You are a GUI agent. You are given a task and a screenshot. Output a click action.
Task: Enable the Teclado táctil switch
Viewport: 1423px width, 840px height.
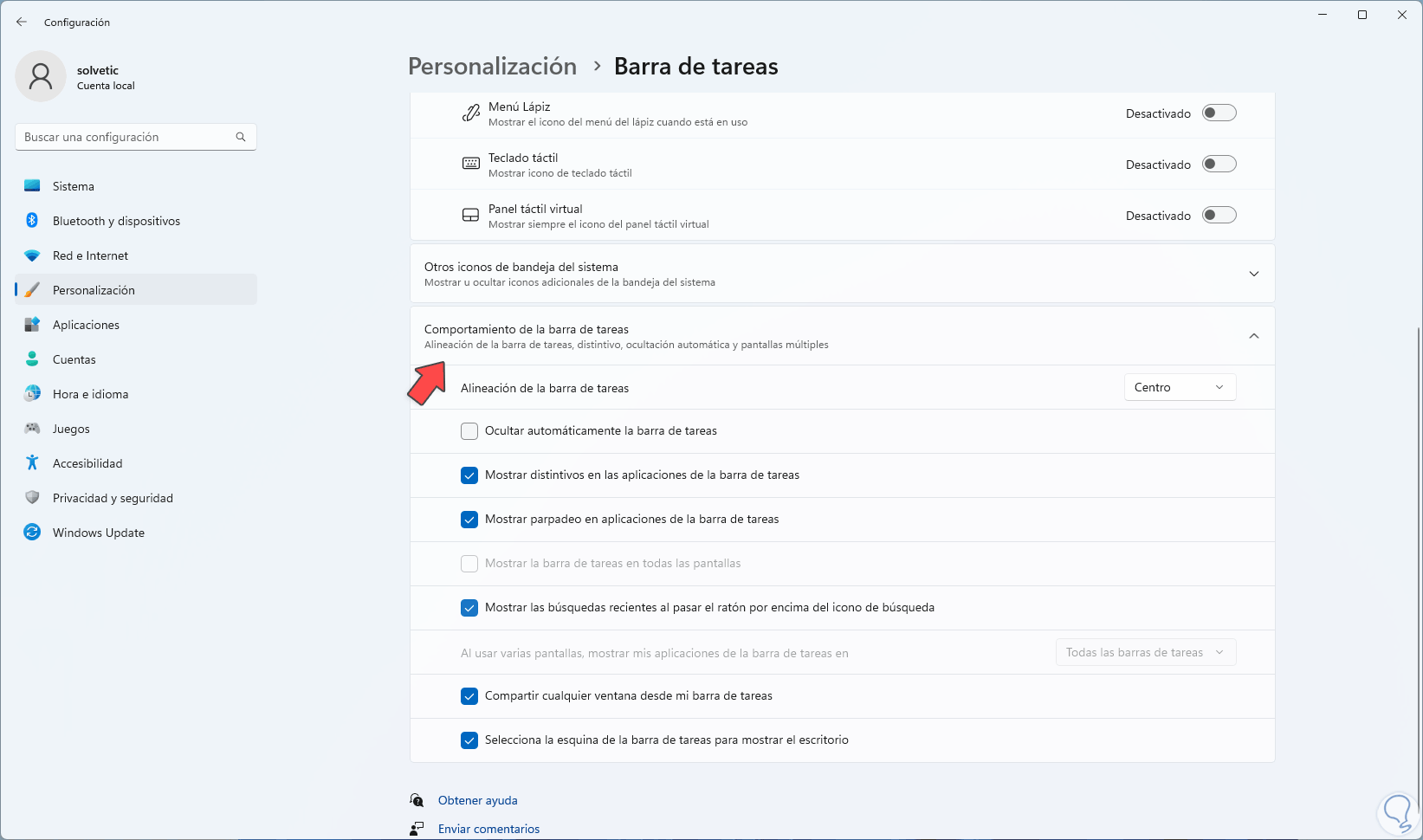[x=1219, y=165]
